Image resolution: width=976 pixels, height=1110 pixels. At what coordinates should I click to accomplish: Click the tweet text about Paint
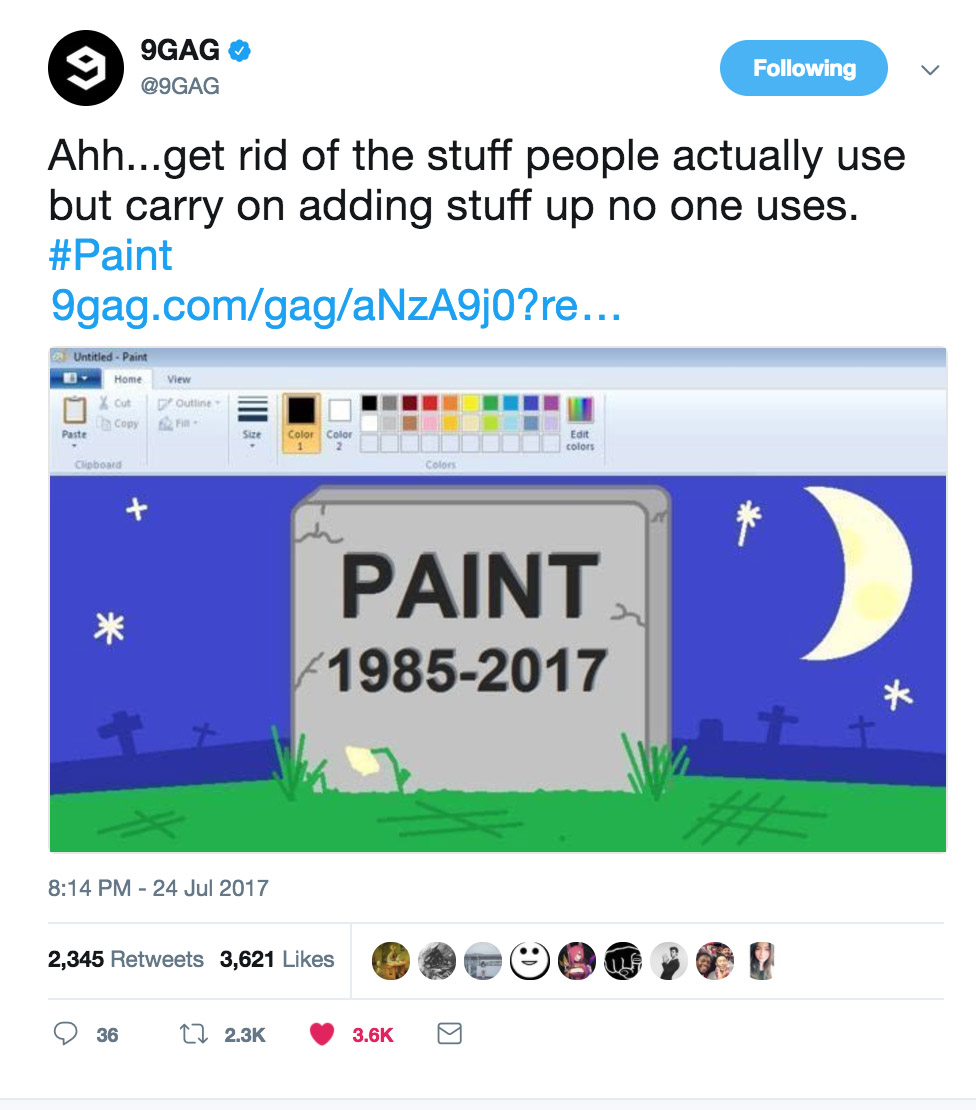tap(478, 180)
